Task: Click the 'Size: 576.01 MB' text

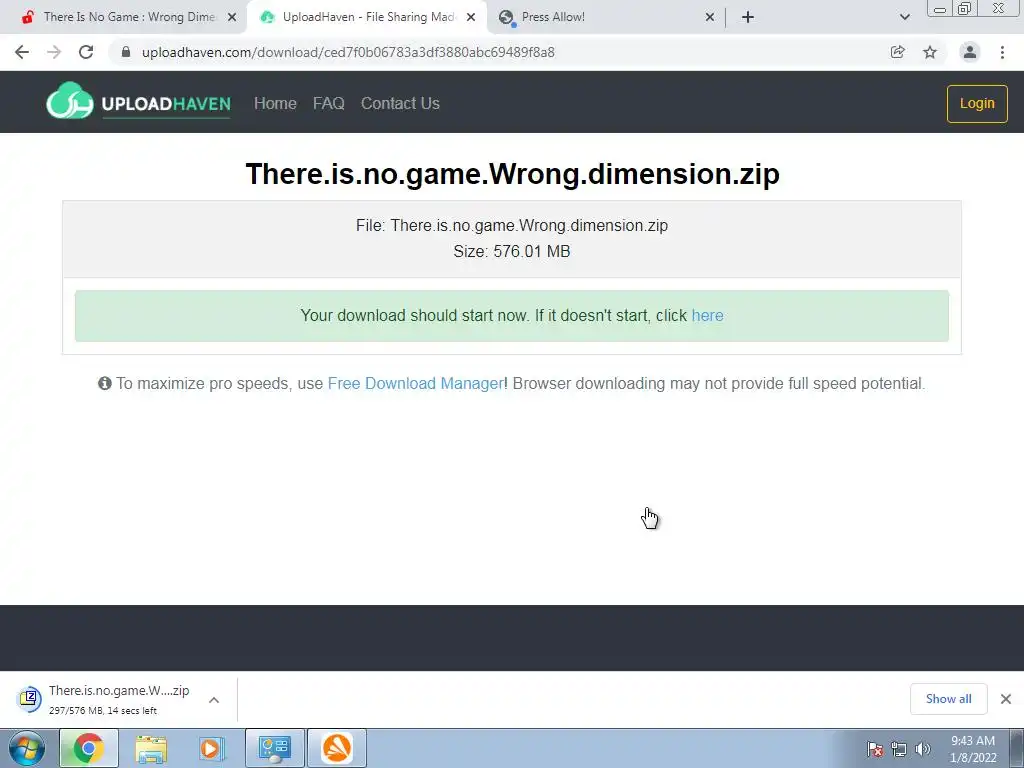Action: [512, 251]
